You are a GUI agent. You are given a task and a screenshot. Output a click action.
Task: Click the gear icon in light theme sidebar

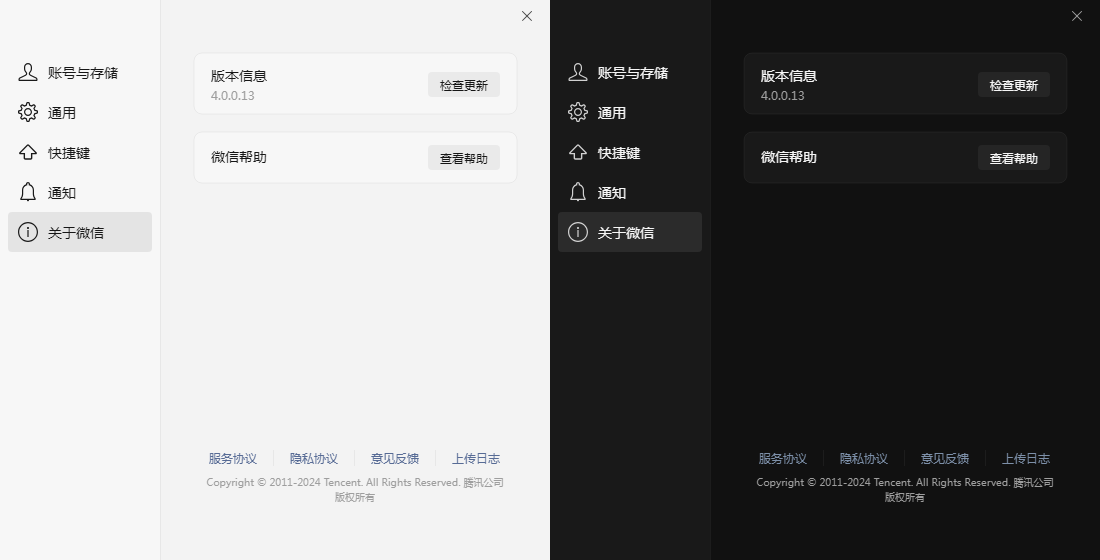pyautogui.click(x=28, y=112)
